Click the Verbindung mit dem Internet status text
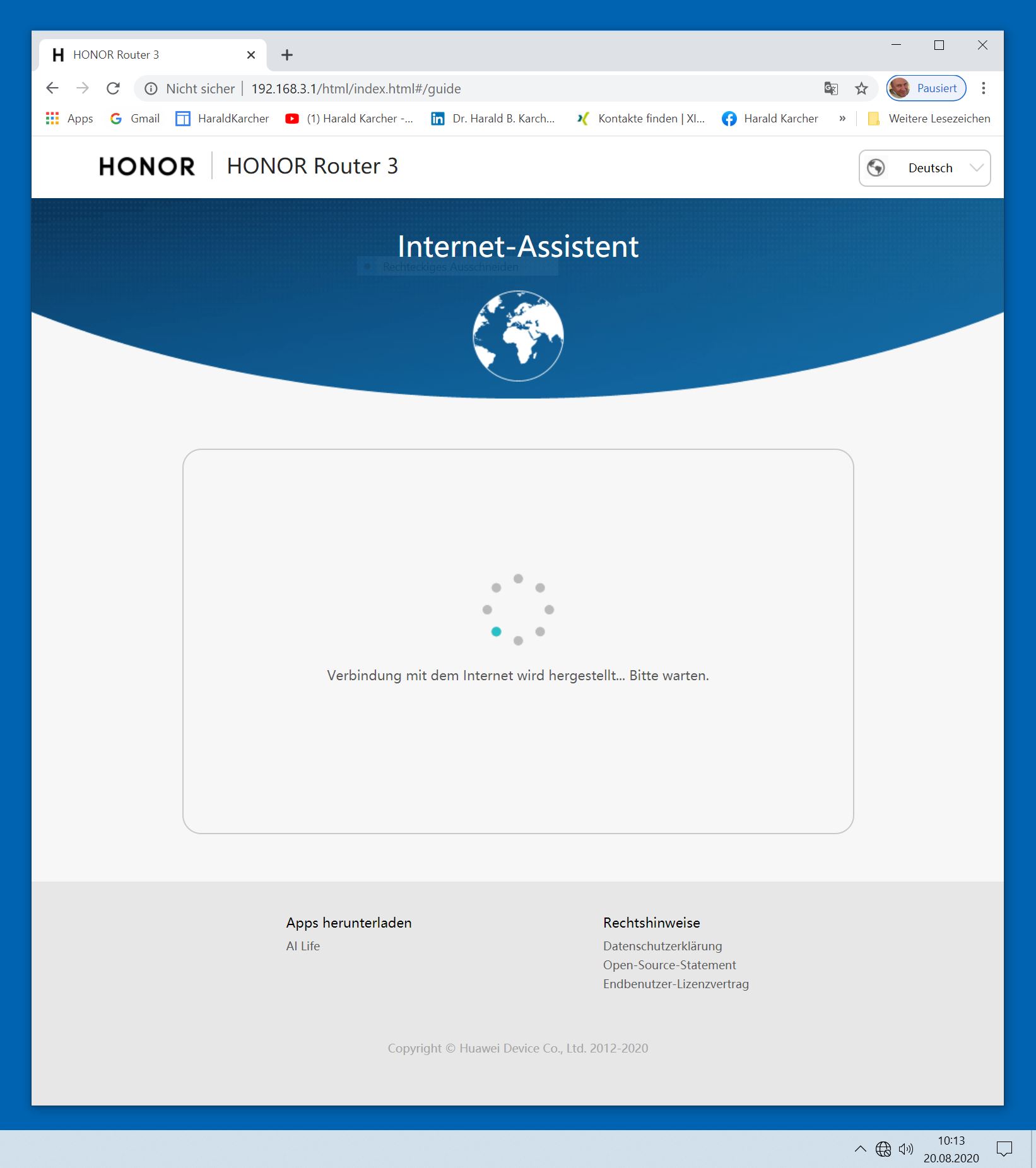Image resolution: width=1036 pixels, height=1168 pixels. (518, 675)
